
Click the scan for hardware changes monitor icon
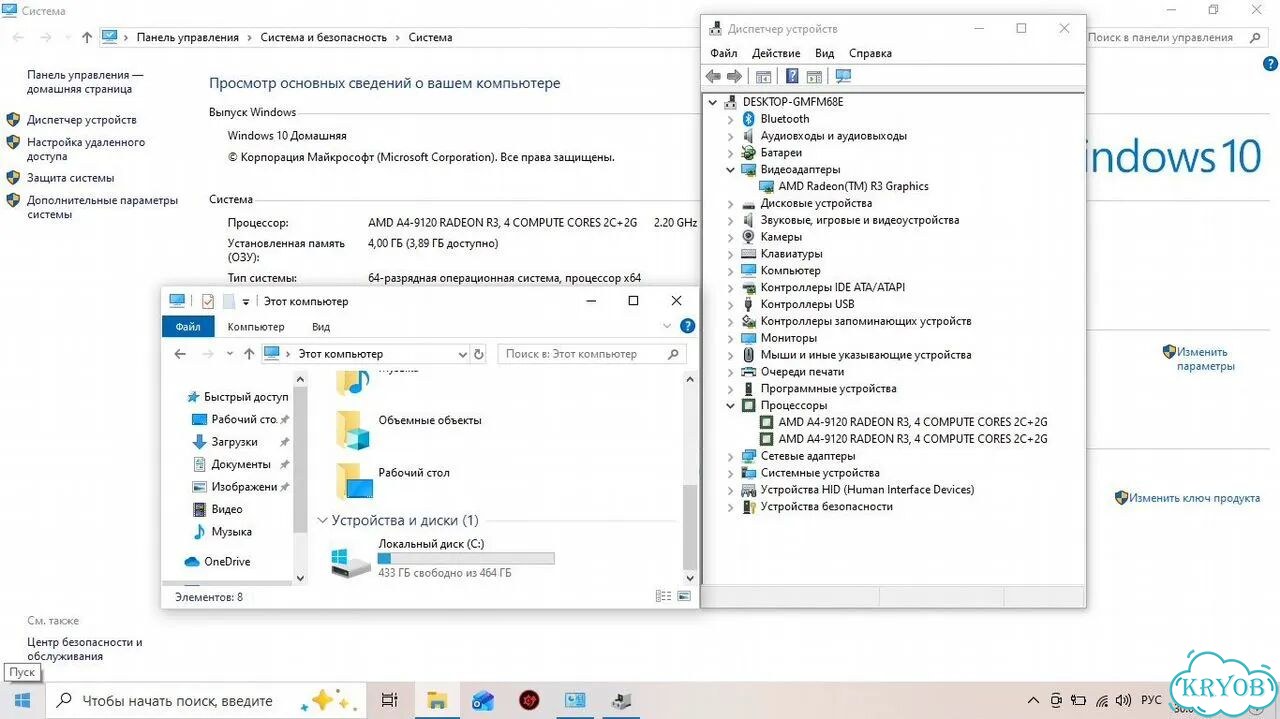click(x=843, y=77)
